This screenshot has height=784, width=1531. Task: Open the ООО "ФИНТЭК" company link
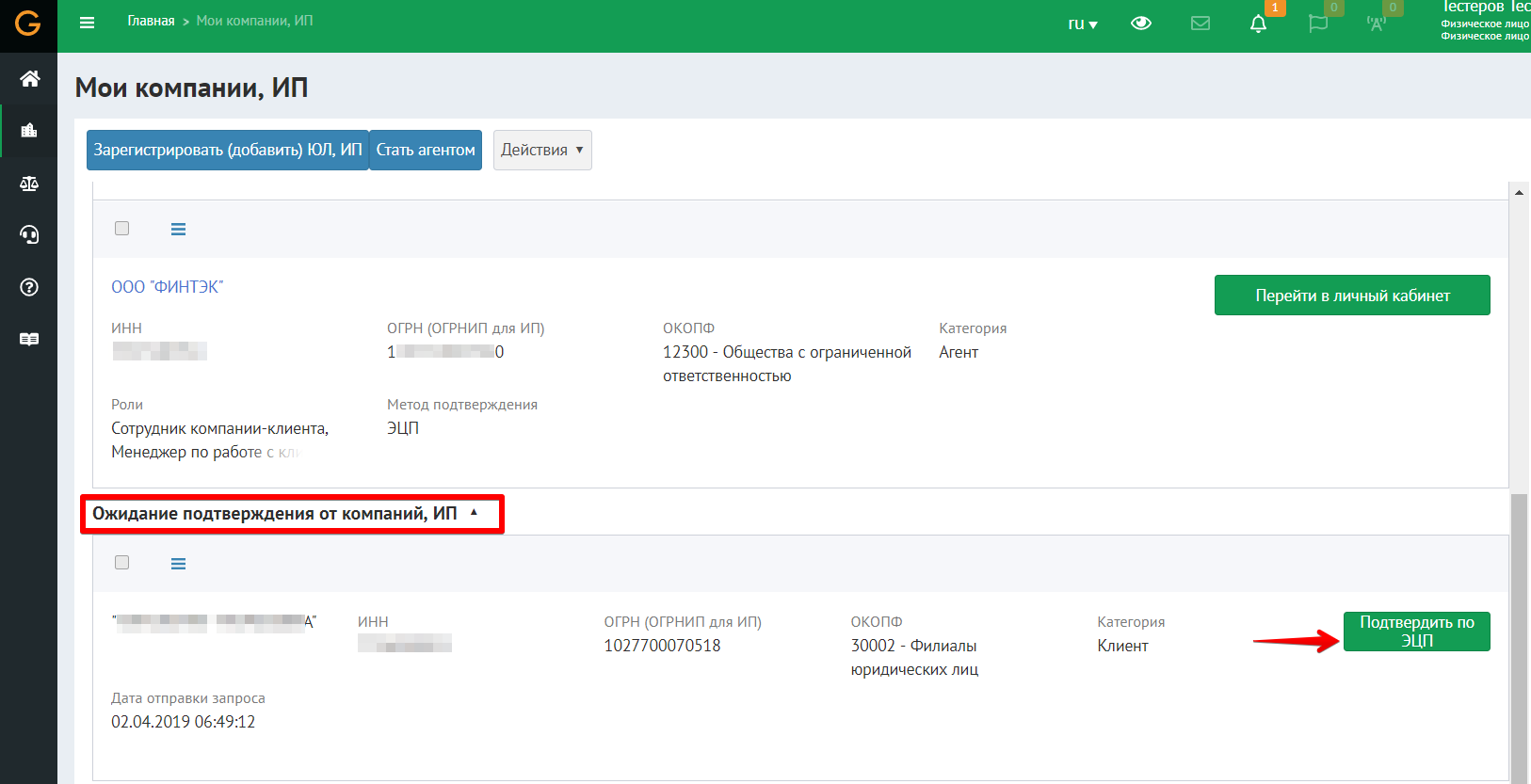[168, 287]
